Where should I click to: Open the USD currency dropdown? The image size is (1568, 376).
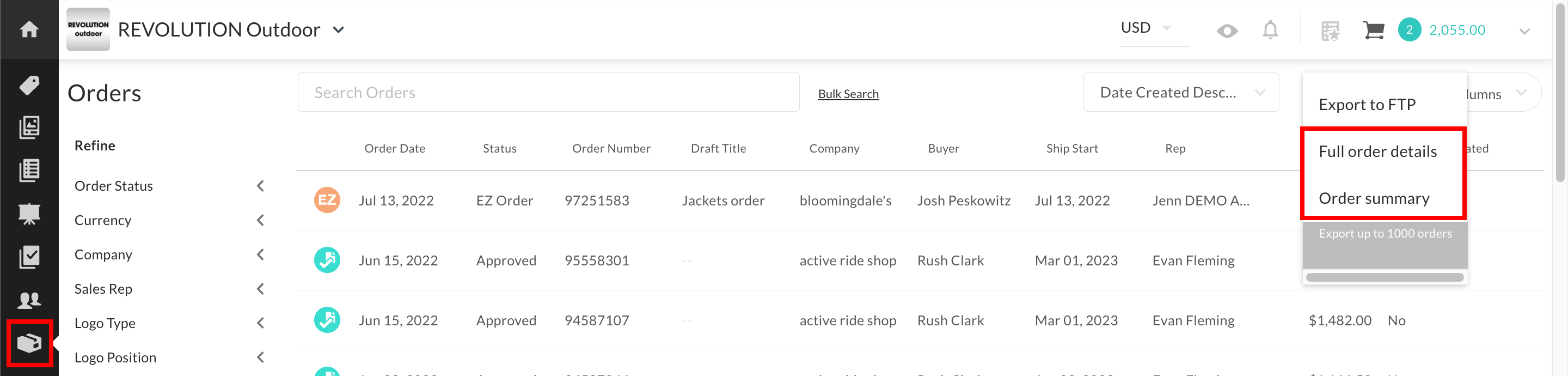coord(1147,28)
